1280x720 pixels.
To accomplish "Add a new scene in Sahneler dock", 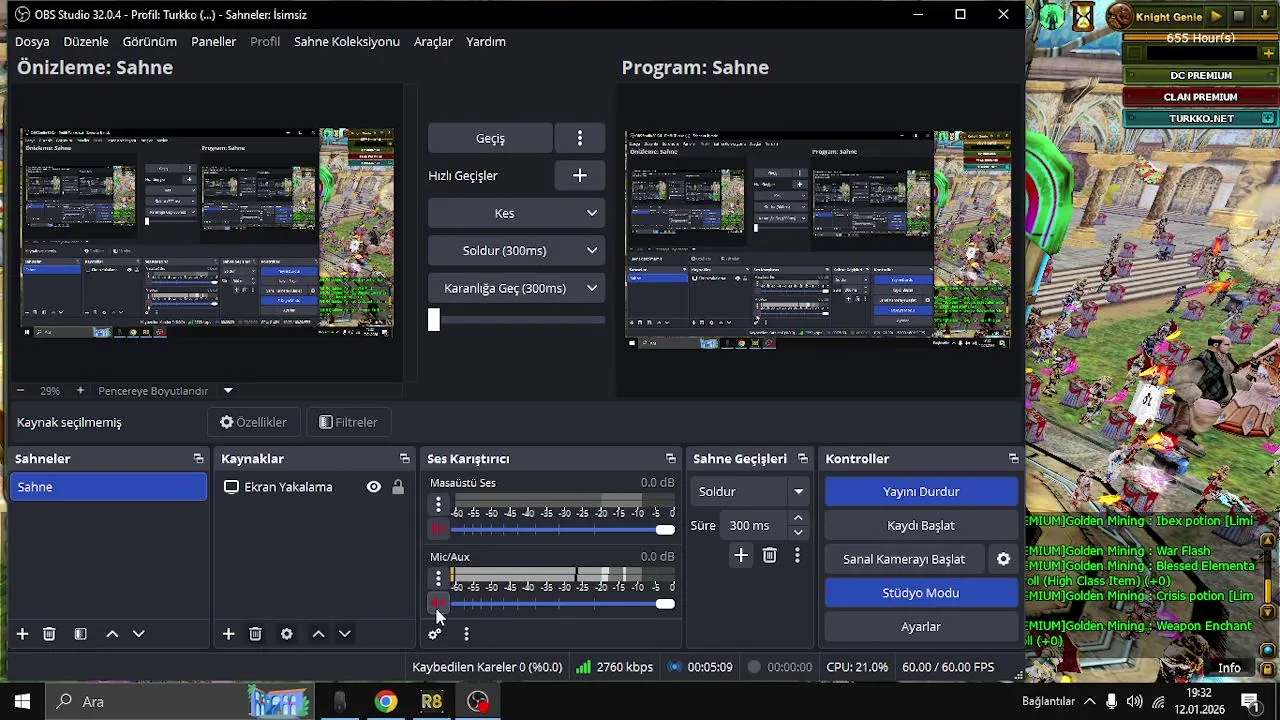I will (22, 634).
